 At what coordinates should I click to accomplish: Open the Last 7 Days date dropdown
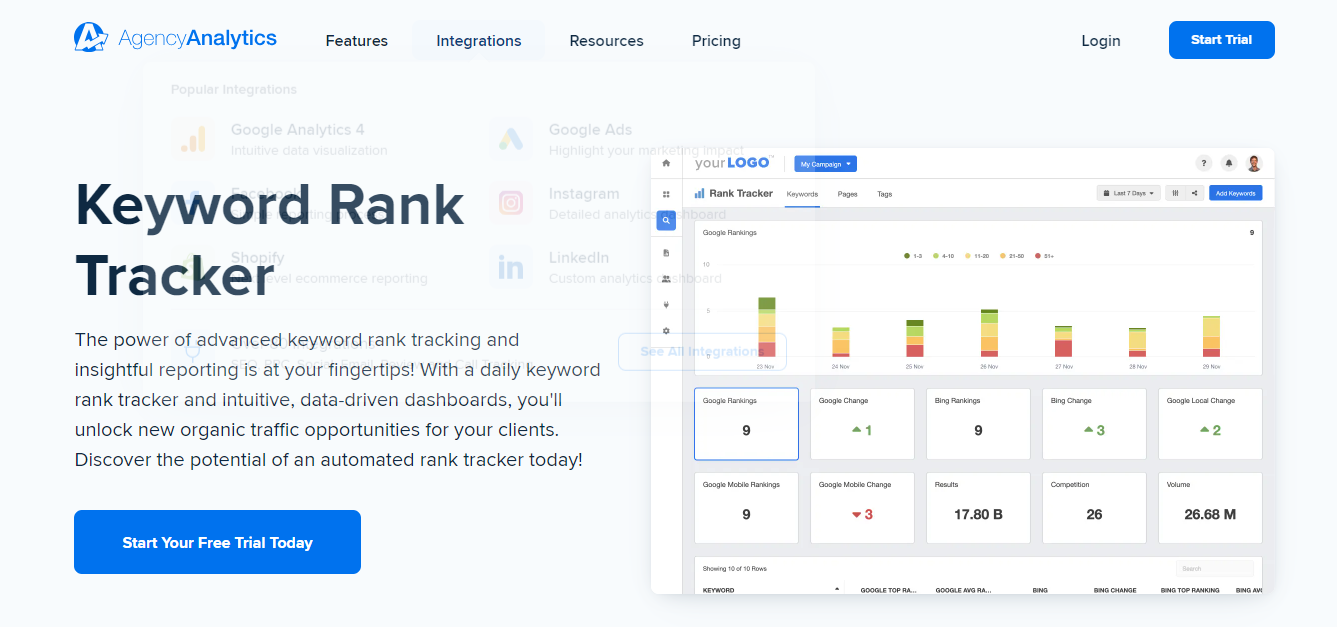click(x=1129, y=193)
